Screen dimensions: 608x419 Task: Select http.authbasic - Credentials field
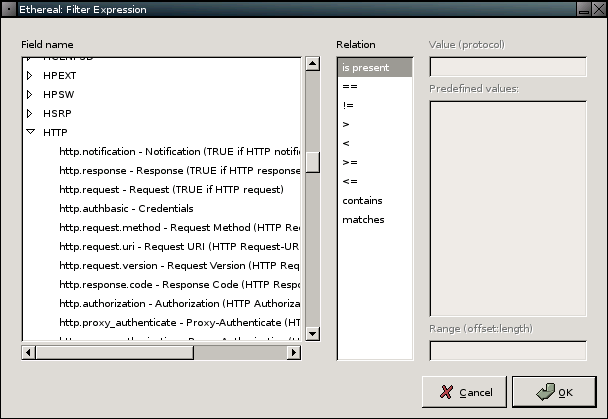pos(126,209)
